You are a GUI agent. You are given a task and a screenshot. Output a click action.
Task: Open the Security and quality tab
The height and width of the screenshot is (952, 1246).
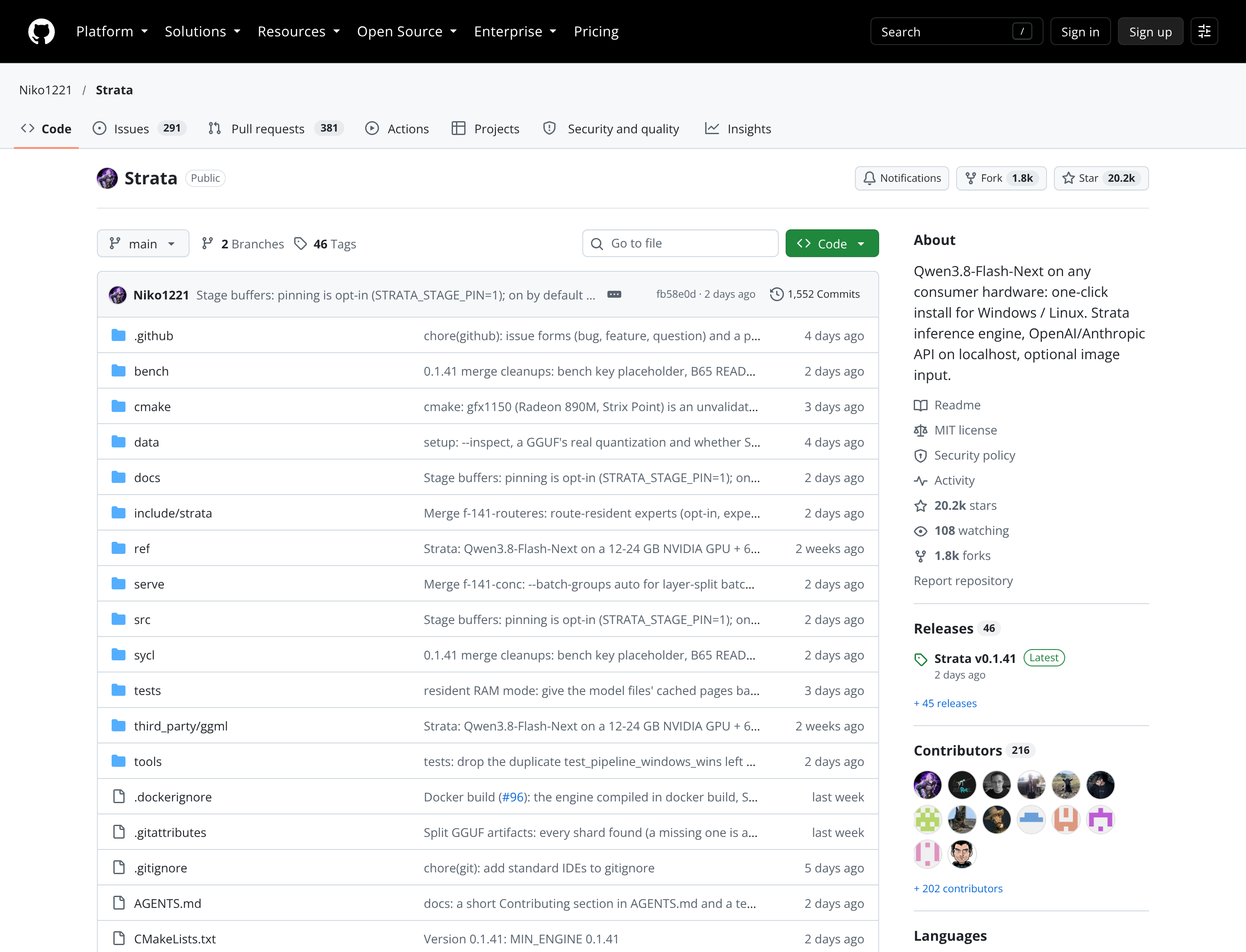(x=611, y=129)
